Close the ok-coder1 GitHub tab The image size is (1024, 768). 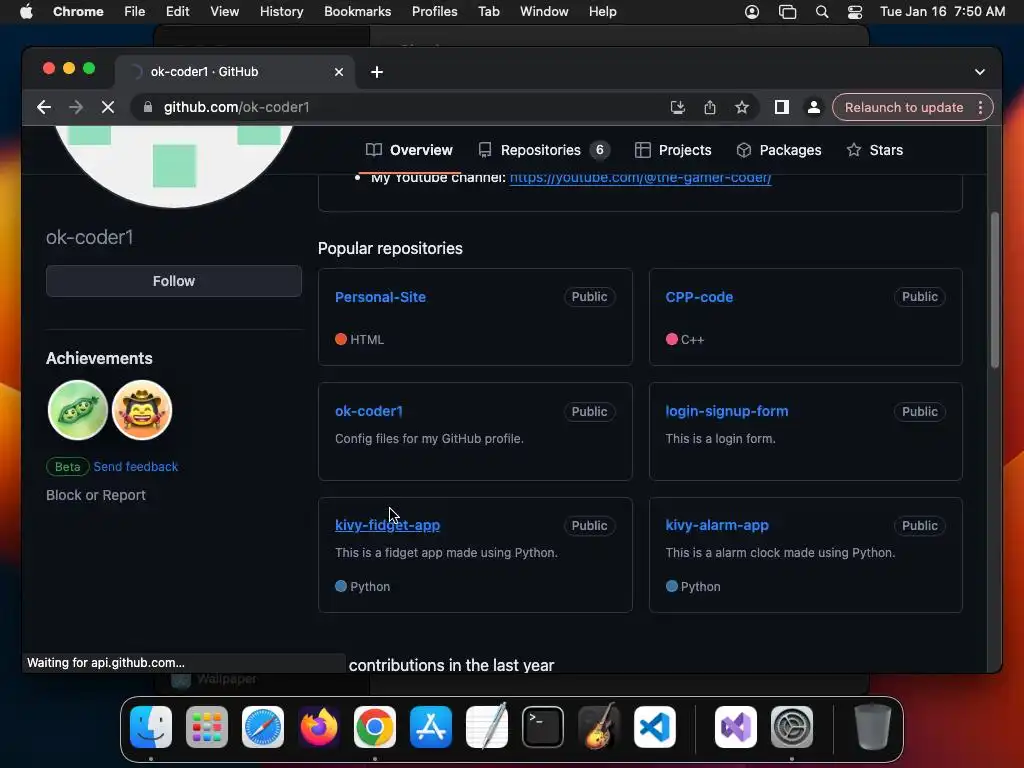click(339, 72)
